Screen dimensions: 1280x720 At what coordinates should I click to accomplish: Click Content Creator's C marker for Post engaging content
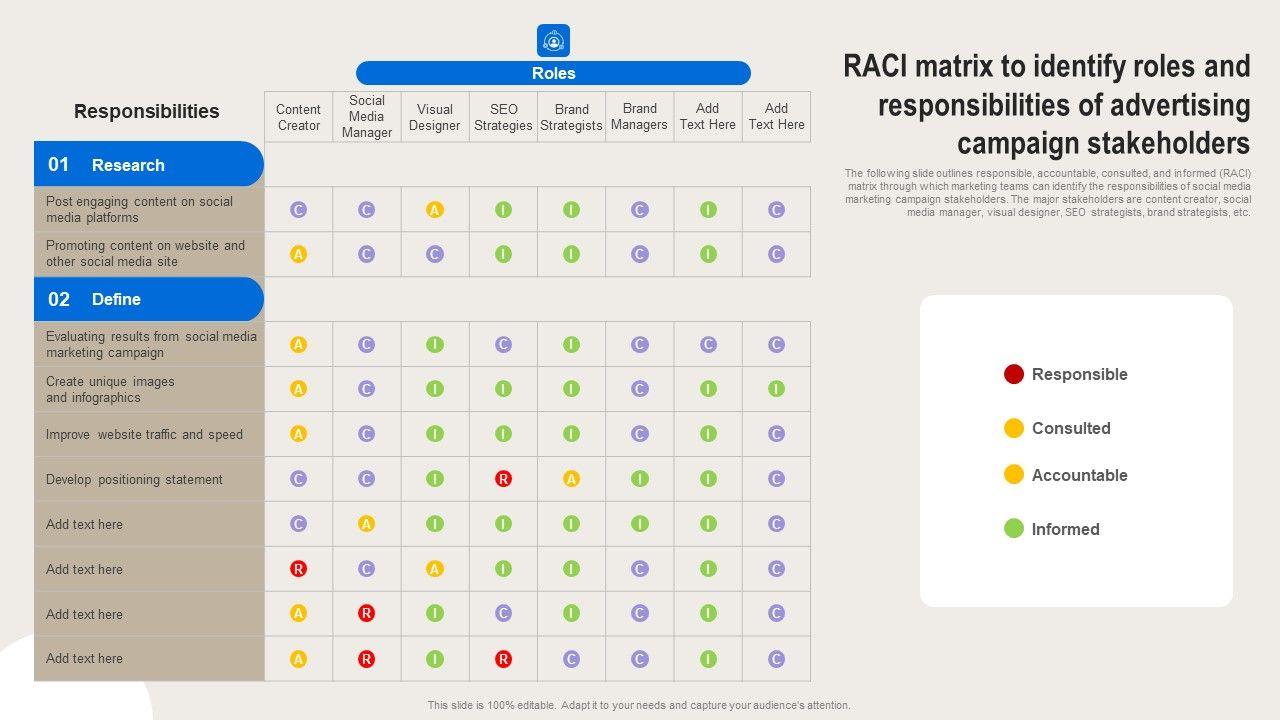click(x=298, y=210)
